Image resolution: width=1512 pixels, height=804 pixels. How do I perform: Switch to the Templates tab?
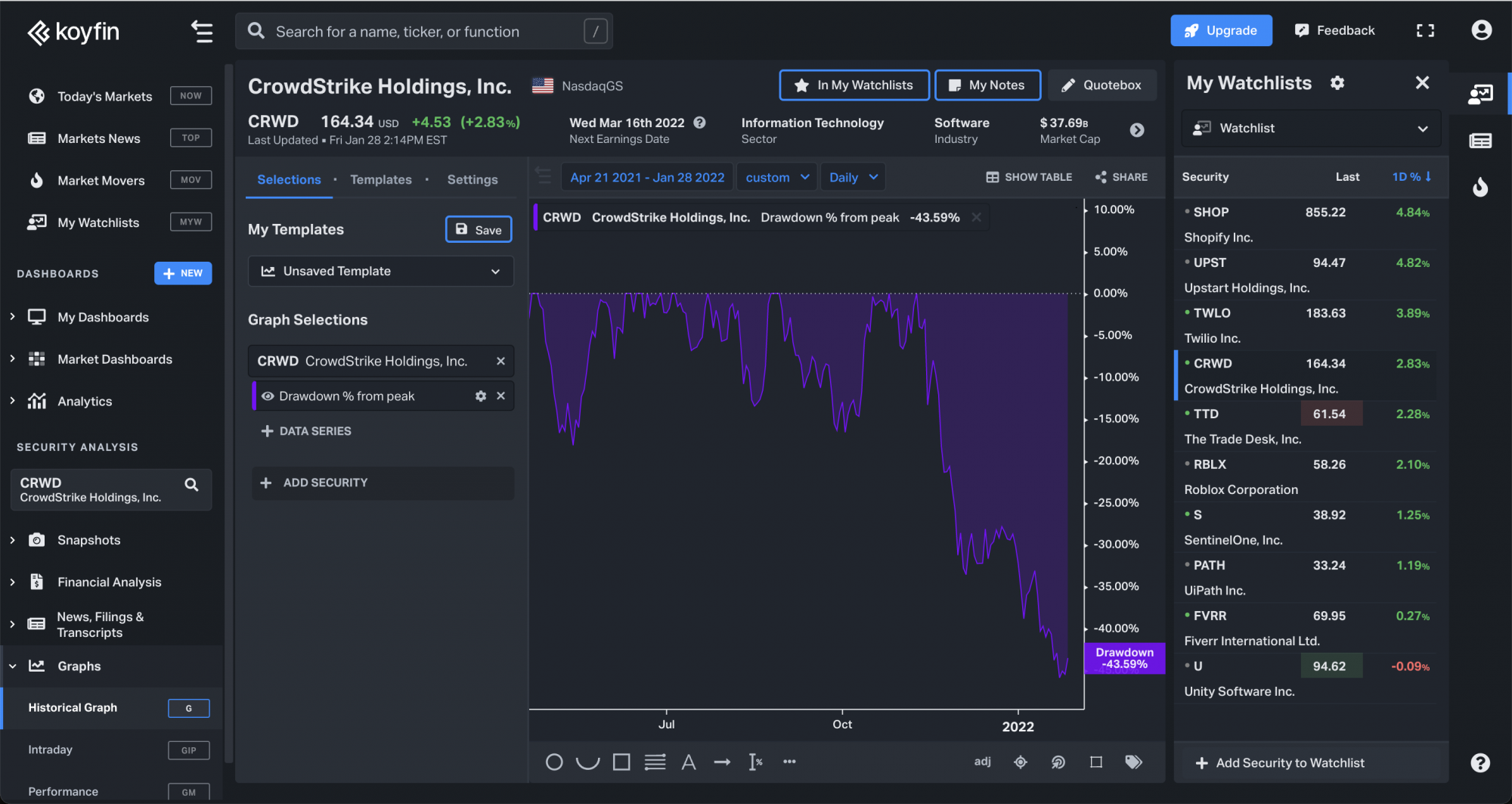(381, 180)
